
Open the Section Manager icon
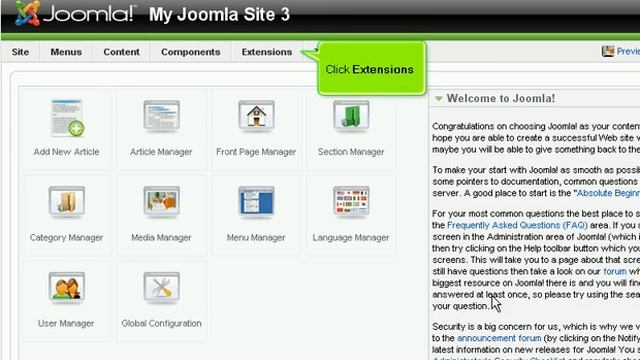coord(351,116)
